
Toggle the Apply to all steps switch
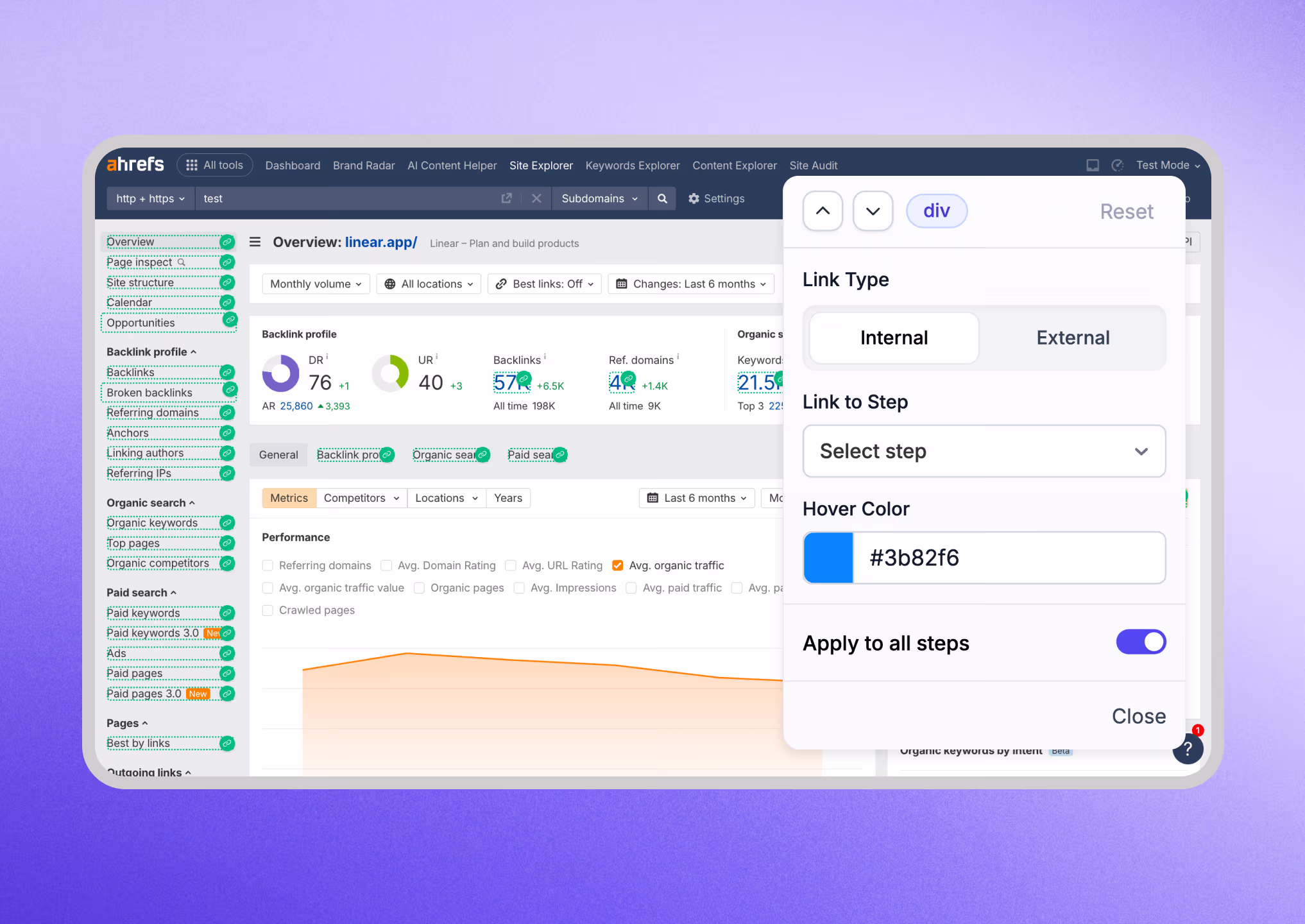[1141, 642]
